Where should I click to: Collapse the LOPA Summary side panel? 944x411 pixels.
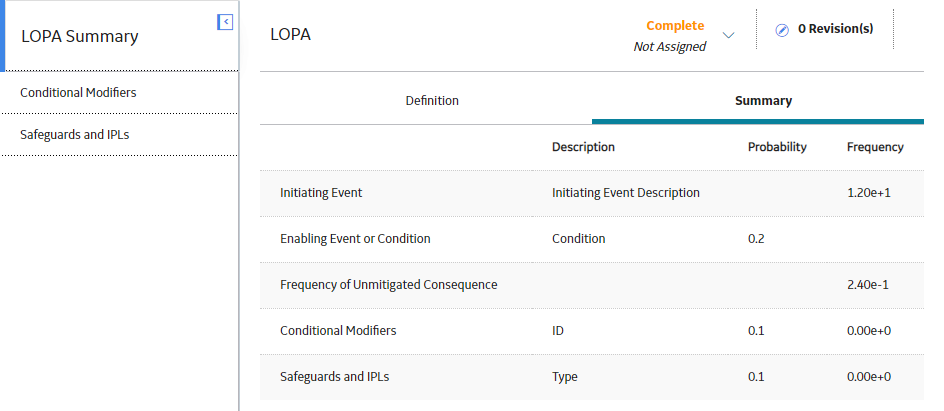pyautogui.click(x=225, y=22)
